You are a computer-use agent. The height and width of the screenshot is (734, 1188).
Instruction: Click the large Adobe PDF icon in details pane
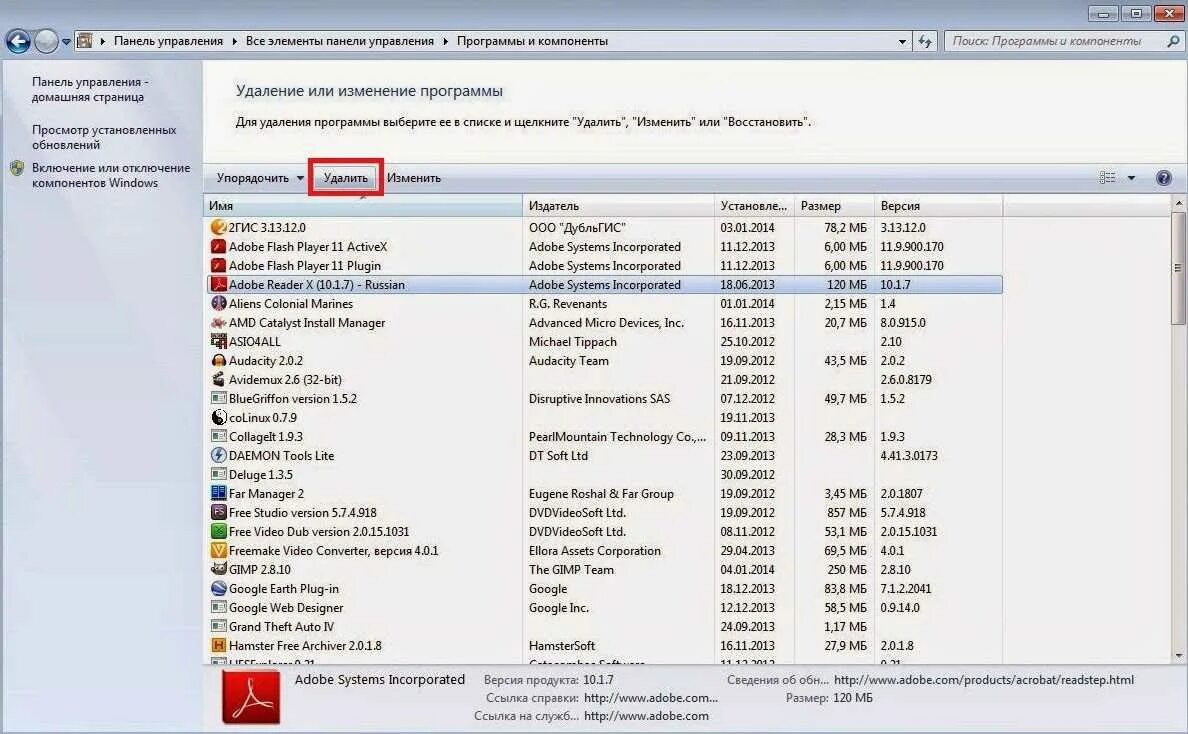pyautogui.click(x=251, y=697)
